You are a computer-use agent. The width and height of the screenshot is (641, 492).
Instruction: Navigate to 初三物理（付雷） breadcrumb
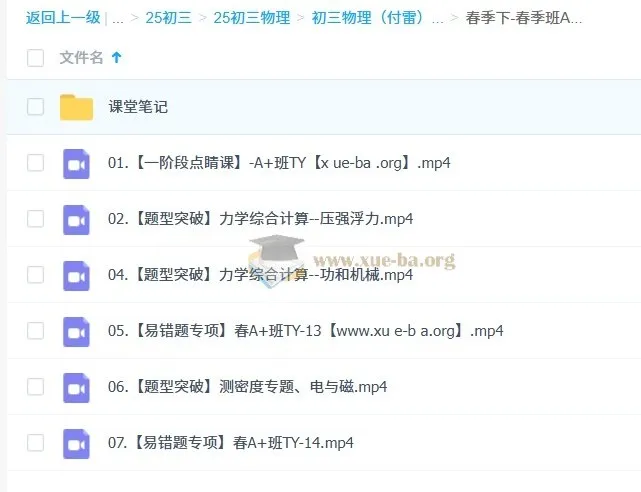368,18
